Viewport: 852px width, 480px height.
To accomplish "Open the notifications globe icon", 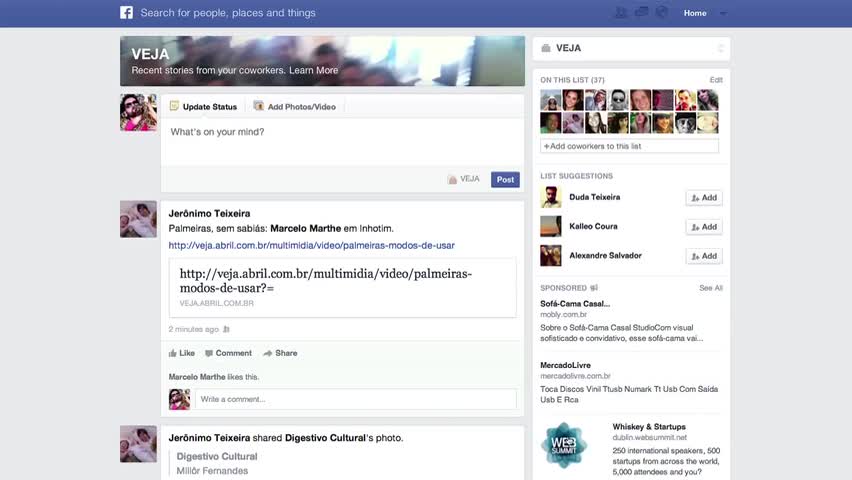I will pyautogui.click(x=661, y=12).
